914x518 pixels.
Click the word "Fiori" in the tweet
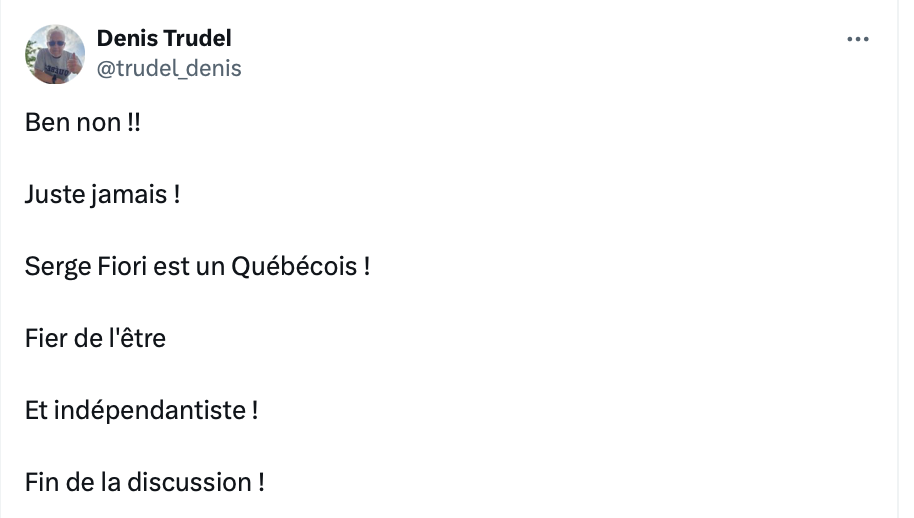(x=122, y=267)
